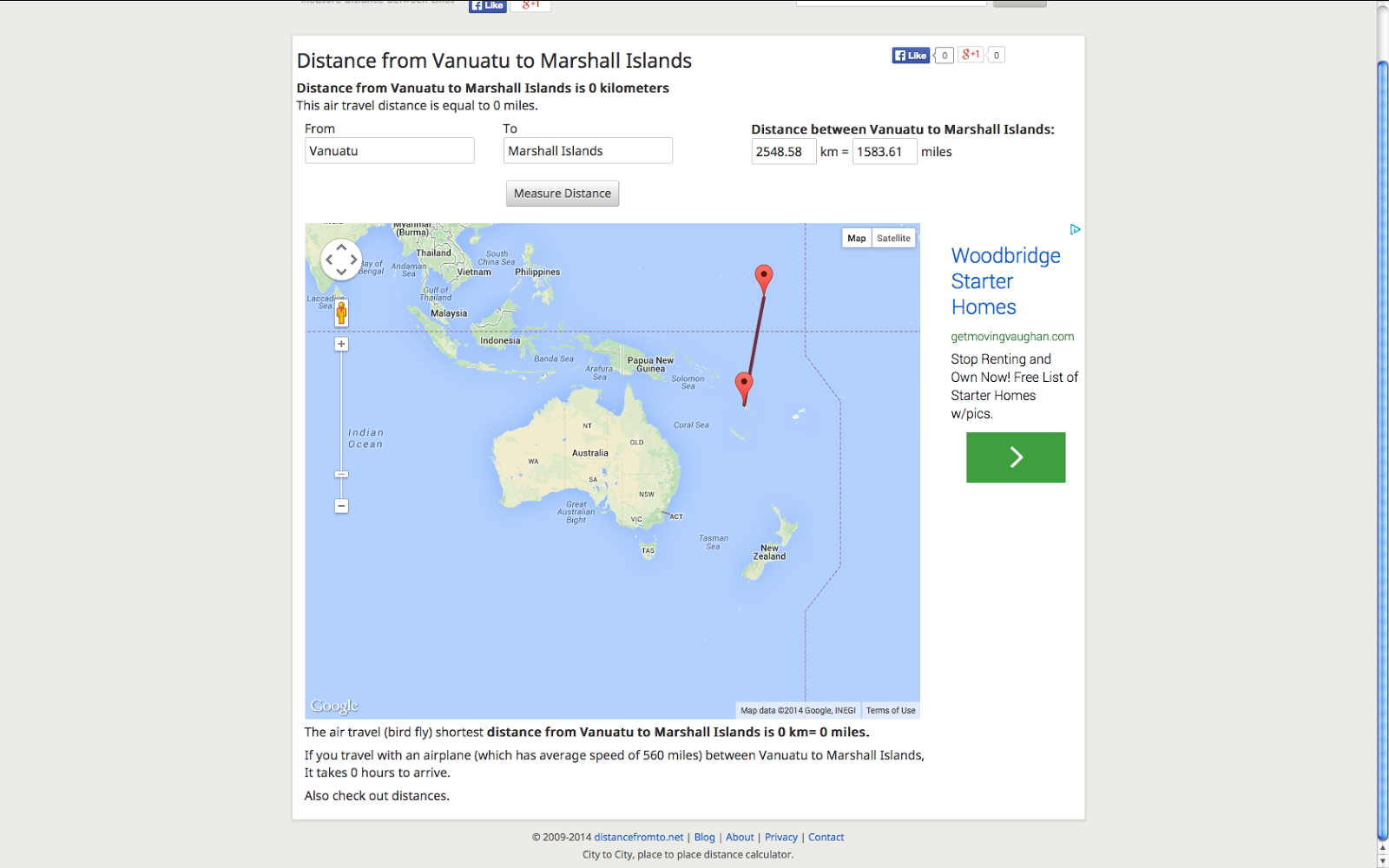The width and height of the screenshot is (1389, 868).
Task: Pan the map up with the arrow control
Action: click(341, 247)
